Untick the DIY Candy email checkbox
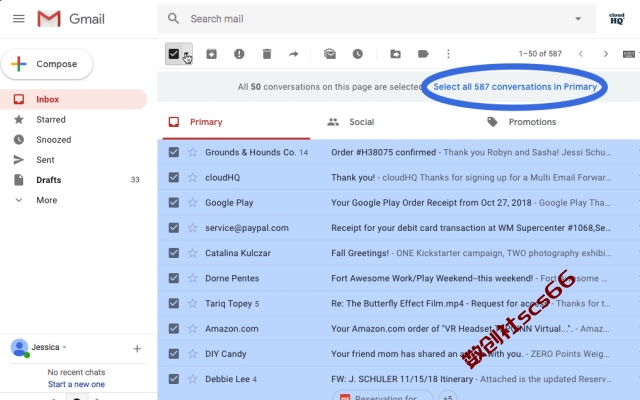 point(173,354)
